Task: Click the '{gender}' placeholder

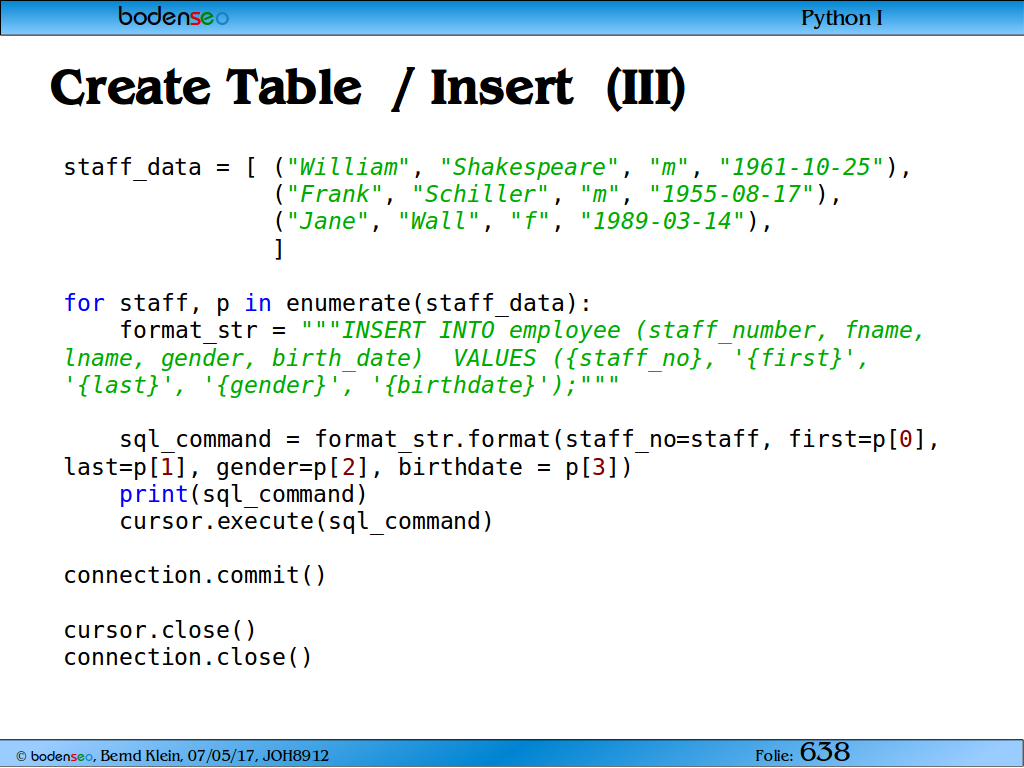Action: tap(272, 385)
